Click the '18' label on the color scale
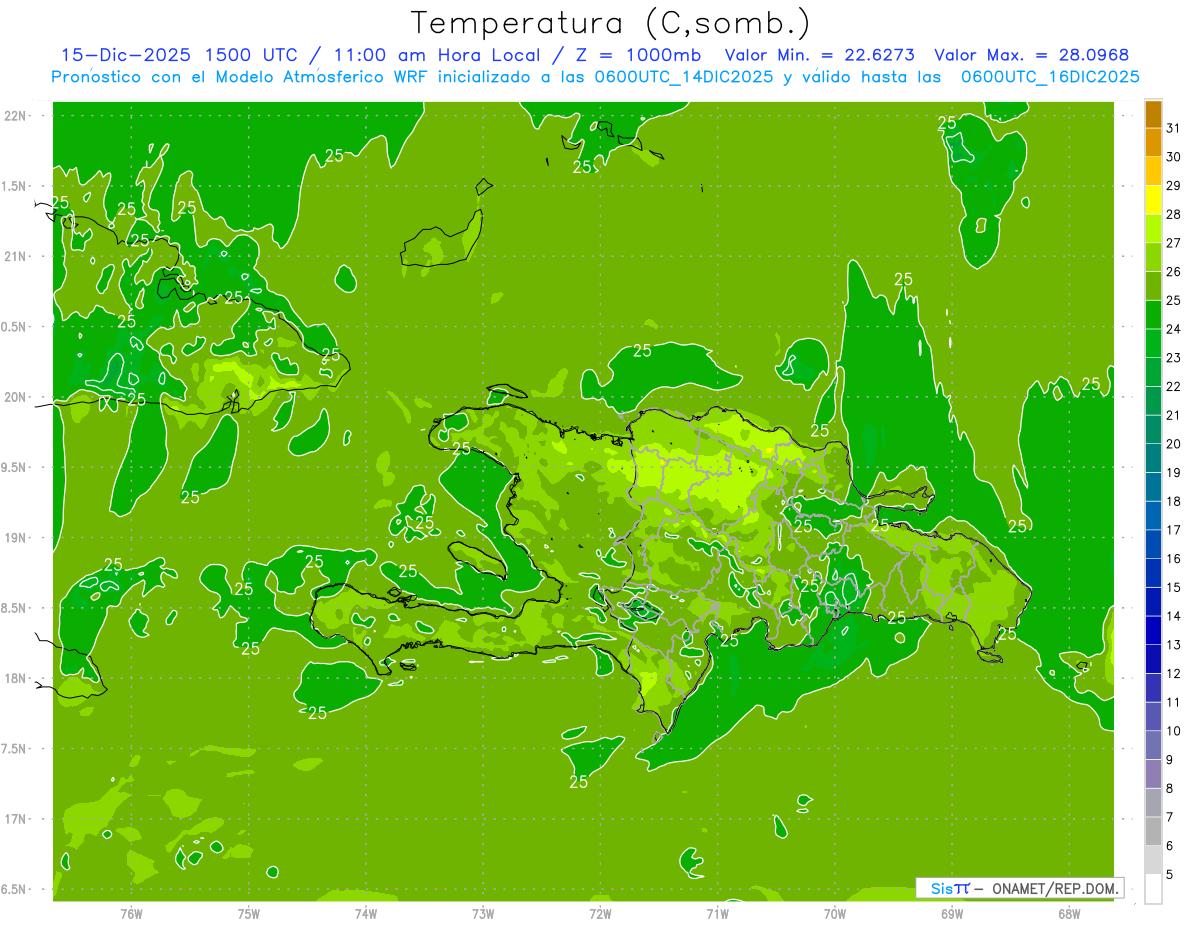 (x=1174, y=501)
